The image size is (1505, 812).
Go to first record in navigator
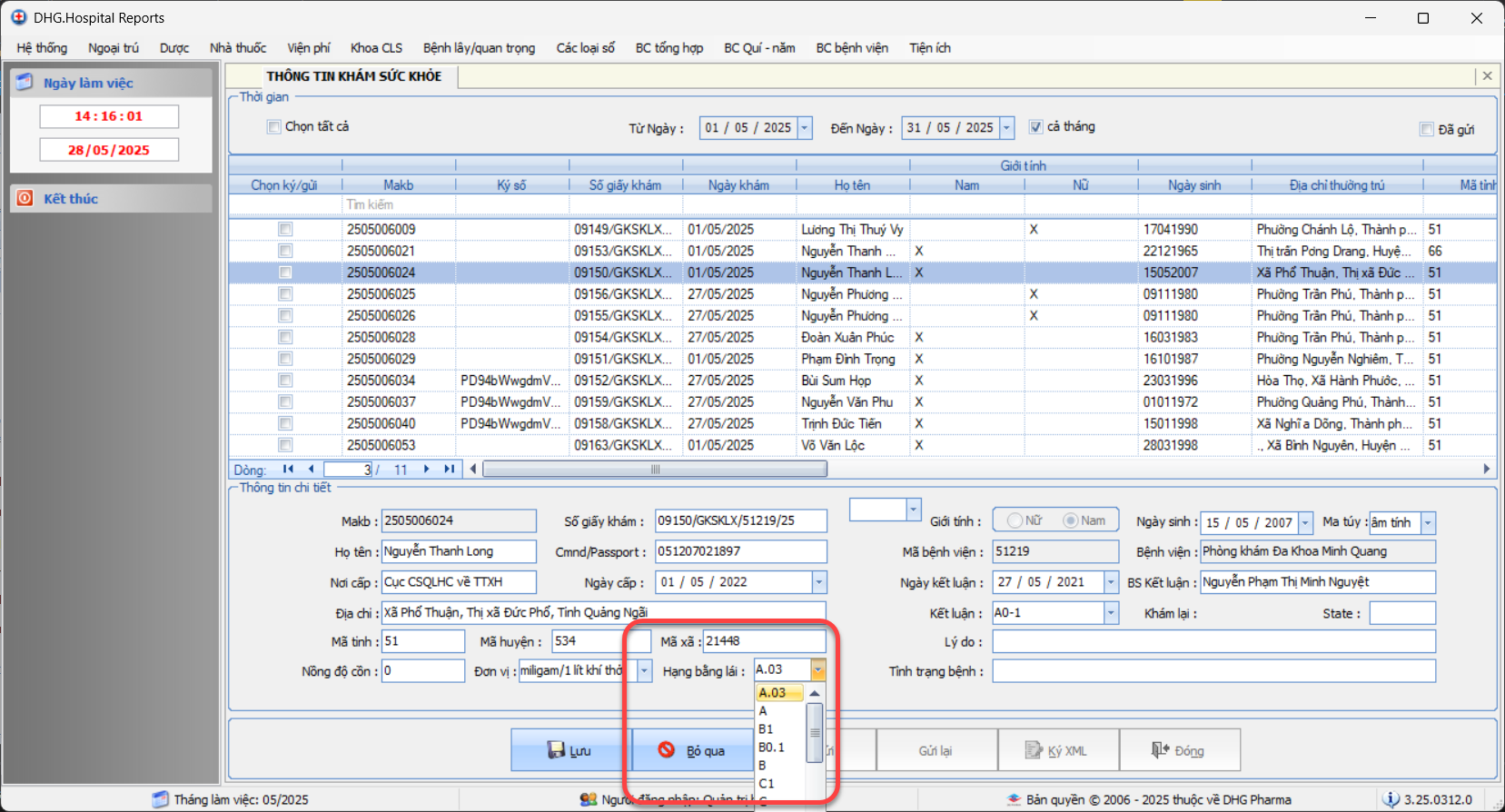288,469
